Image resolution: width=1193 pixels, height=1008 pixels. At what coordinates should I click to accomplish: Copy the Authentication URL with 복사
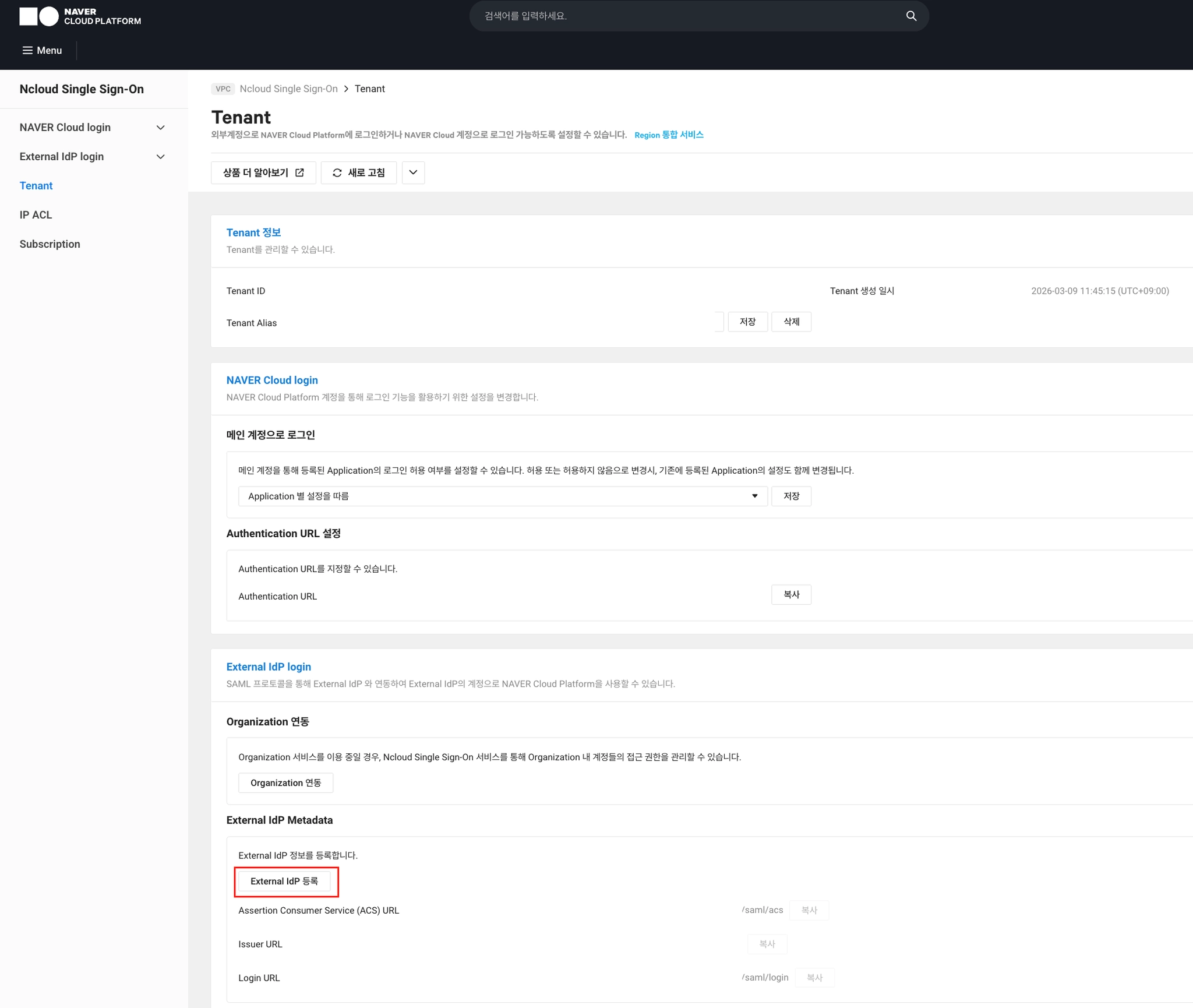coord(790,594)
